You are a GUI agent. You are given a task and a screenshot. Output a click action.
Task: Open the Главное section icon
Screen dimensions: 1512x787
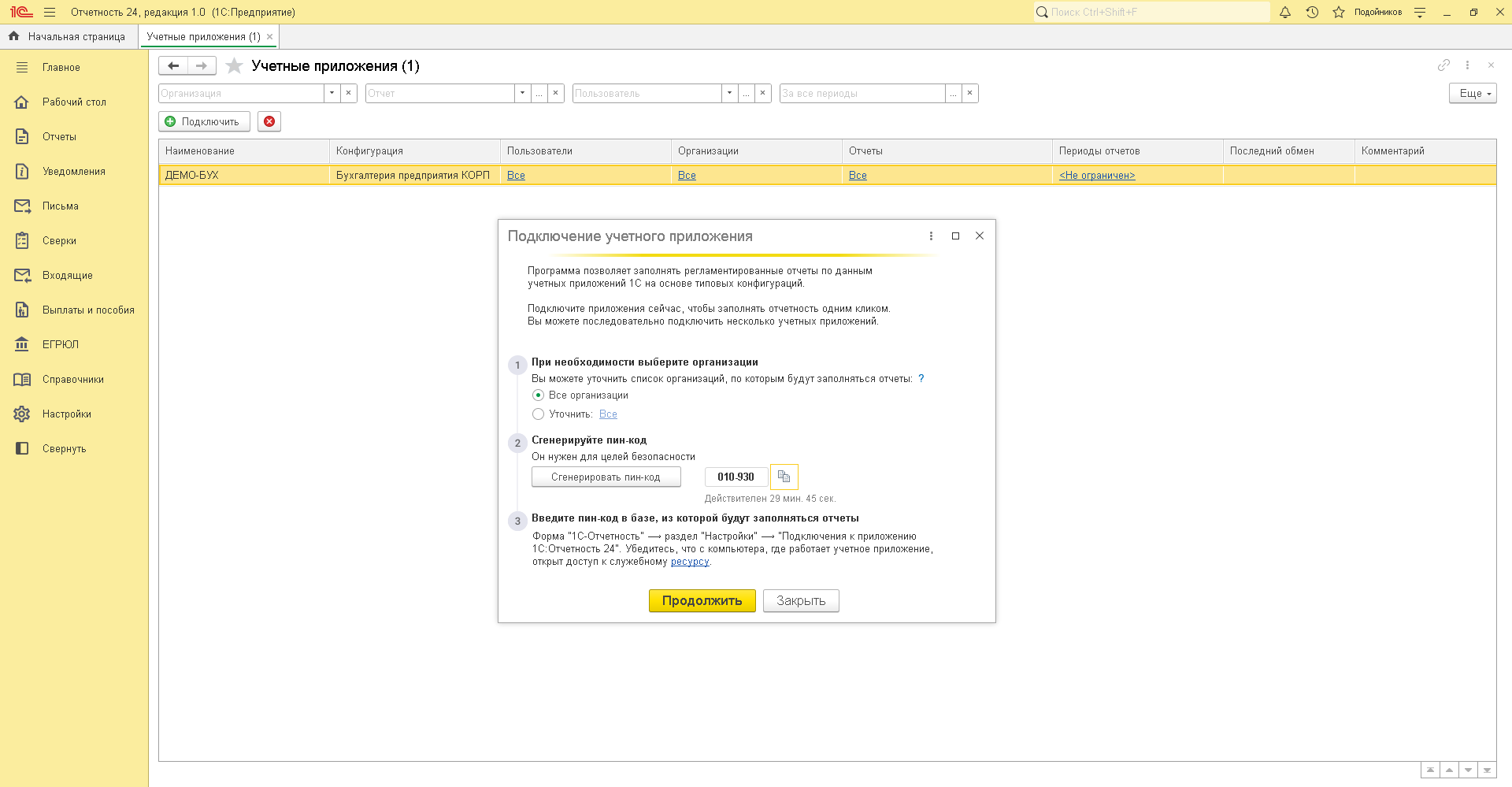tap(22, 68)
